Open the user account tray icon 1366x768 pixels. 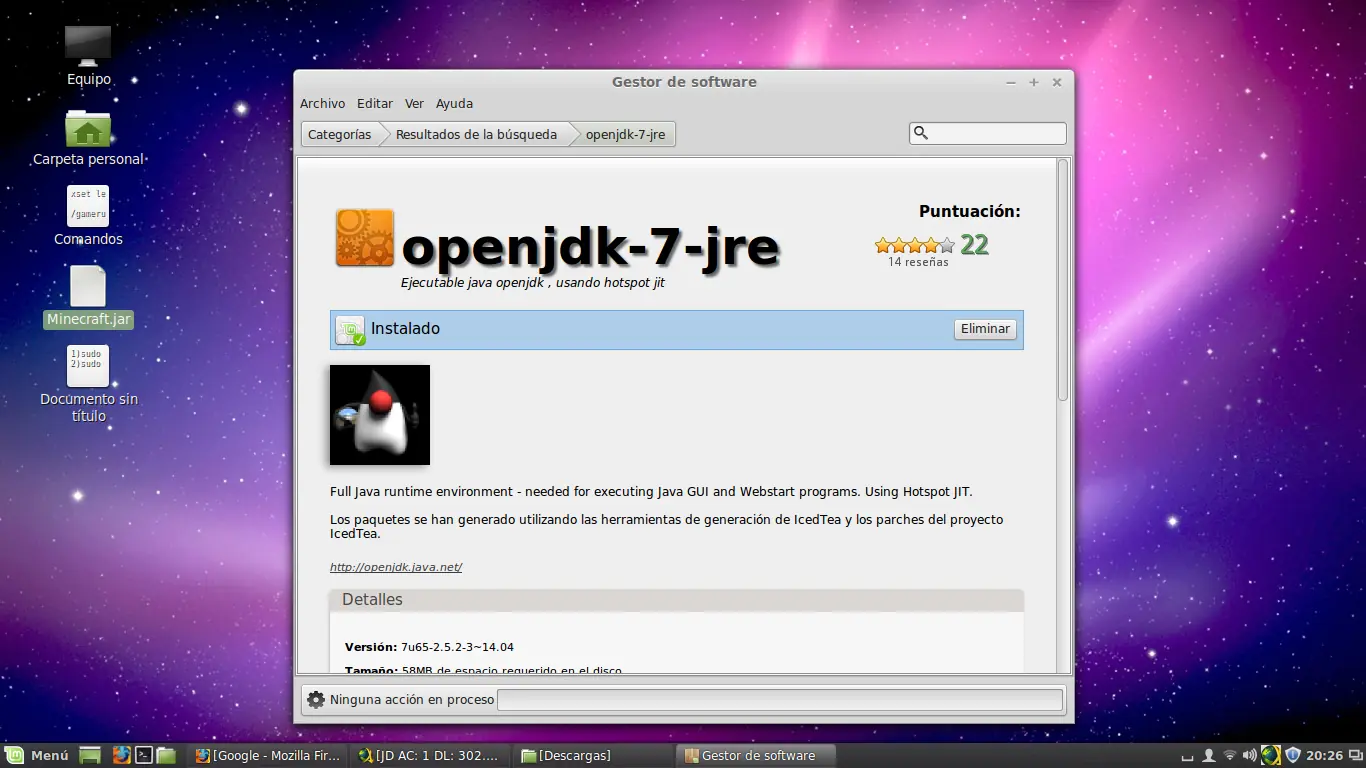click(1208, 755)
